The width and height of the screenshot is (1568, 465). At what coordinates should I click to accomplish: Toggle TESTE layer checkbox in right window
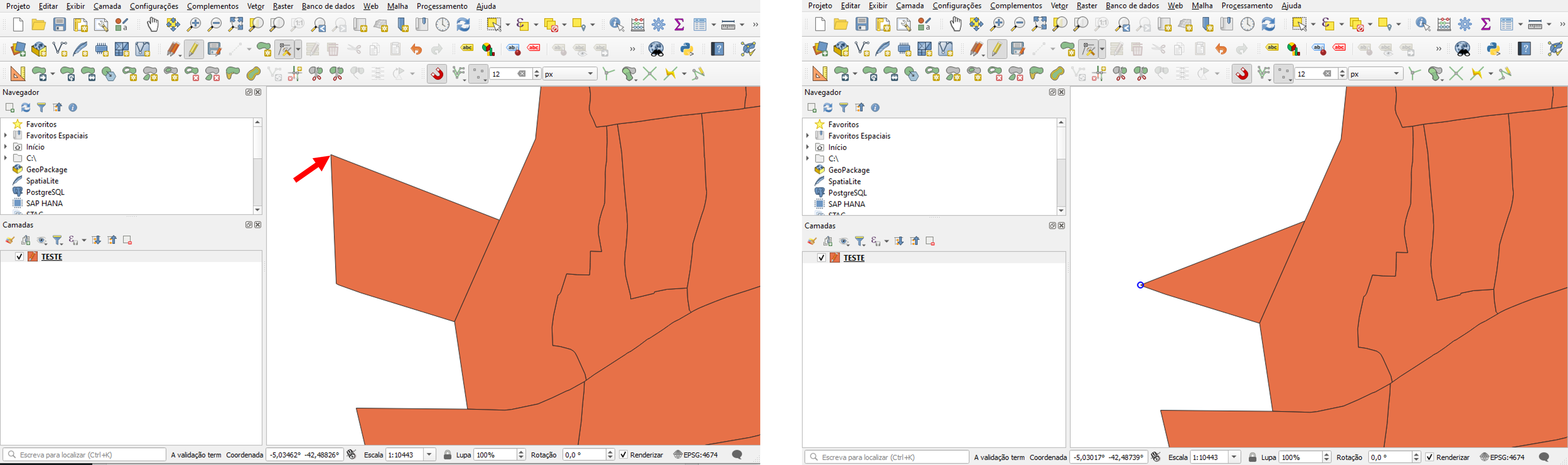coord(821,258)
